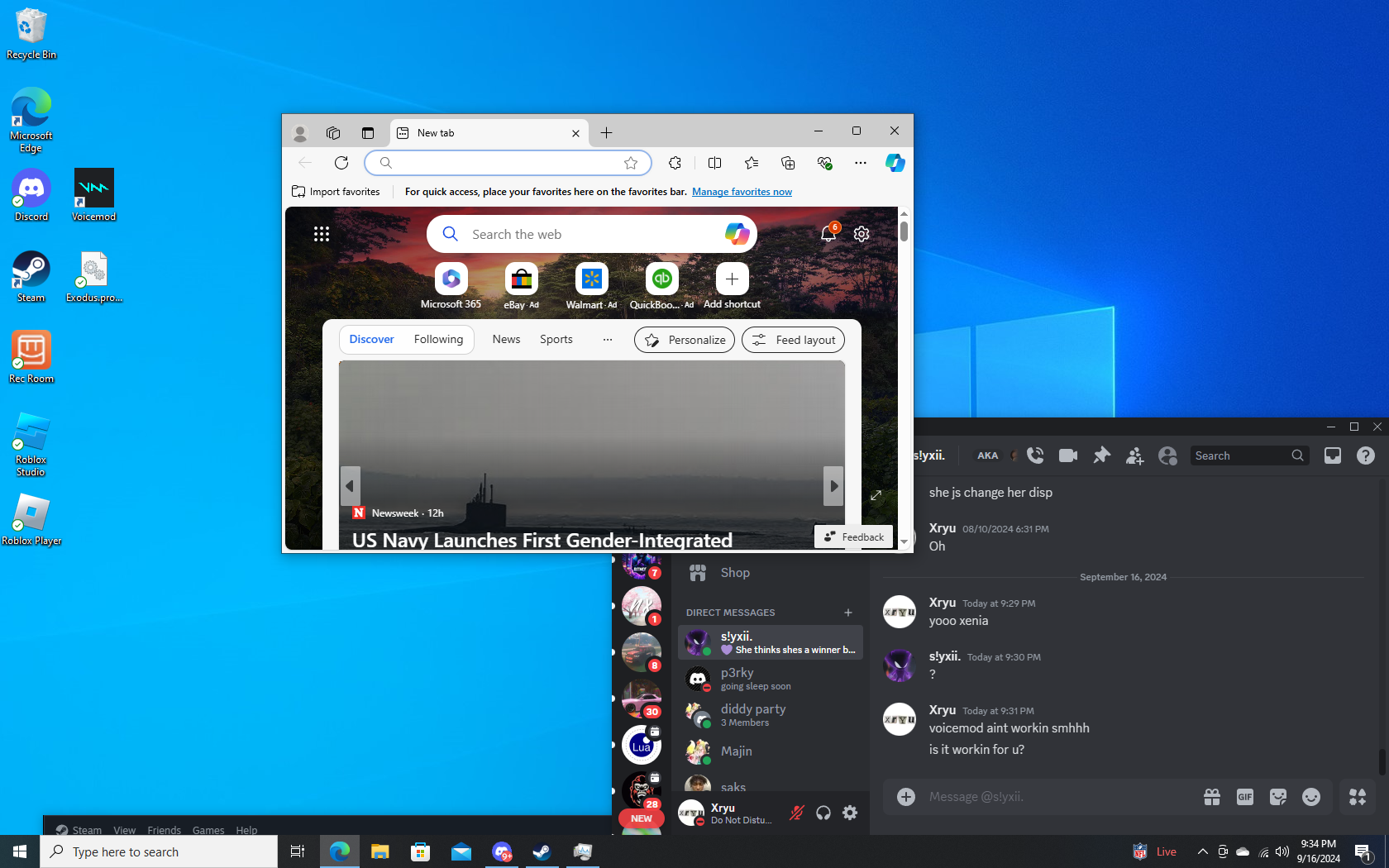Close the New tab tab
This screenshot has height=868, width=1389.
coord(575,133)
